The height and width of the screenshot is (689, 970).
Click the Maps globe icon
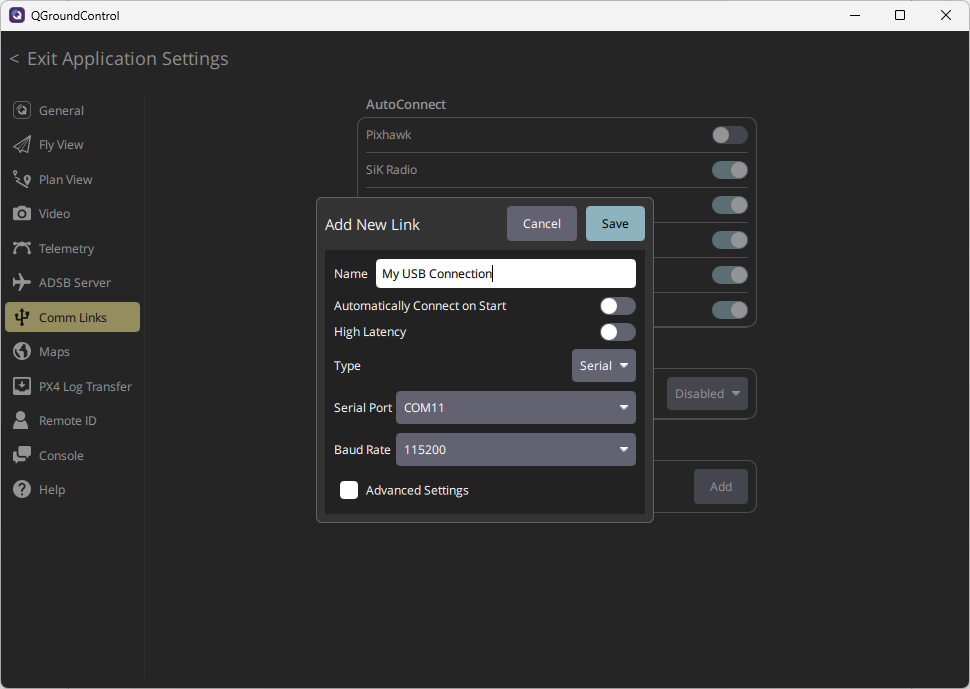pyautogui.click(x=22, y=352)
